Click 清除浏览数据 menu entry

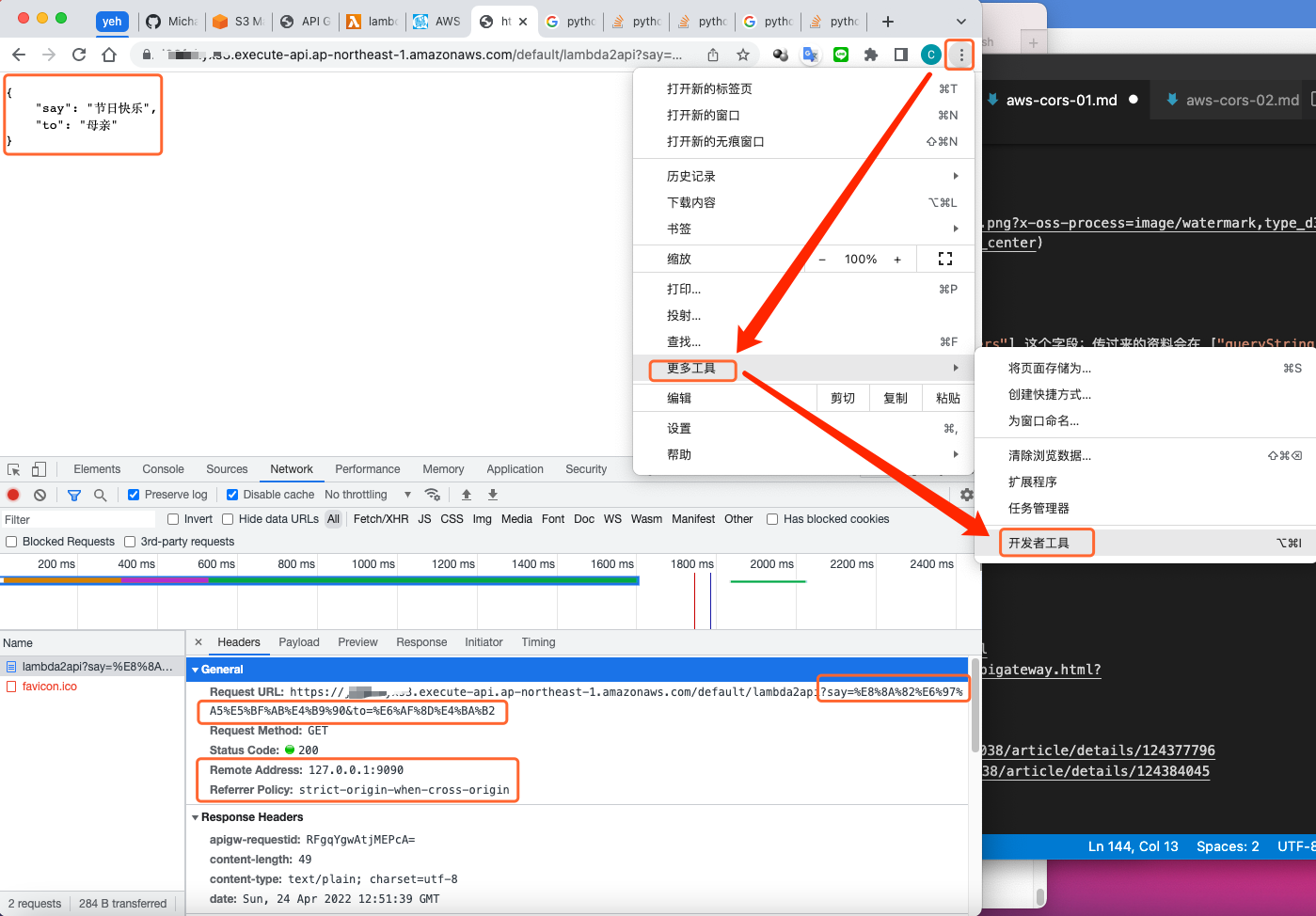(x=1145, y=455)
